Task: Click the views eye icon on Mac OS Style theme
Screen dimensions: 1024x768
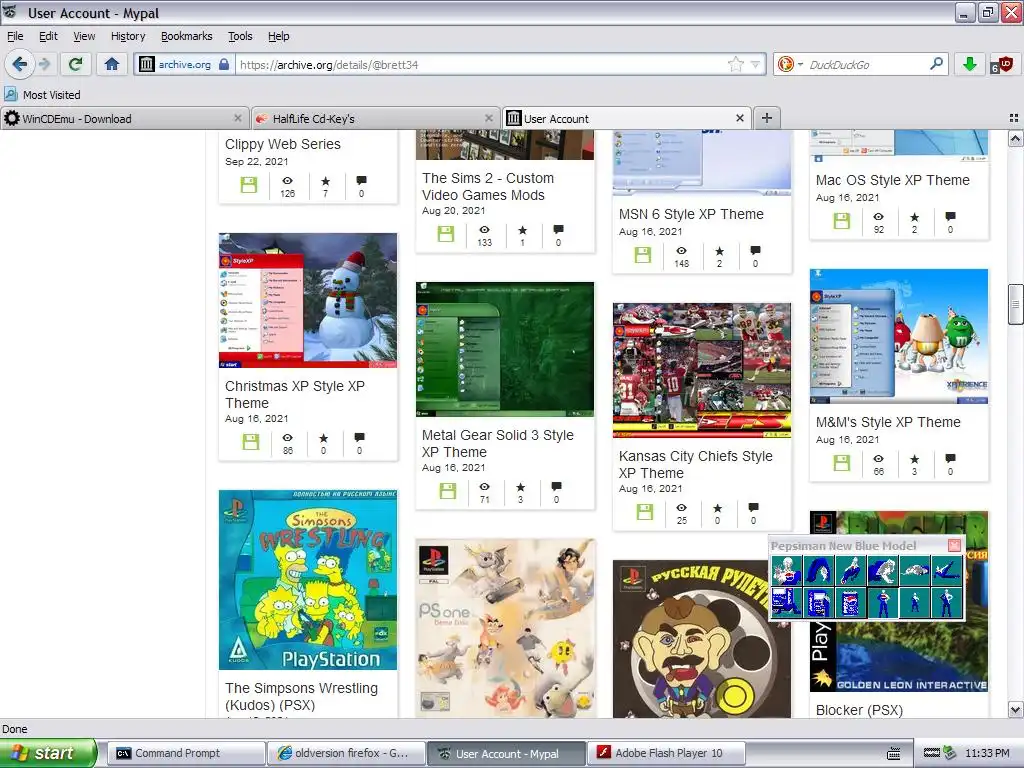Action: coord(879,217)
